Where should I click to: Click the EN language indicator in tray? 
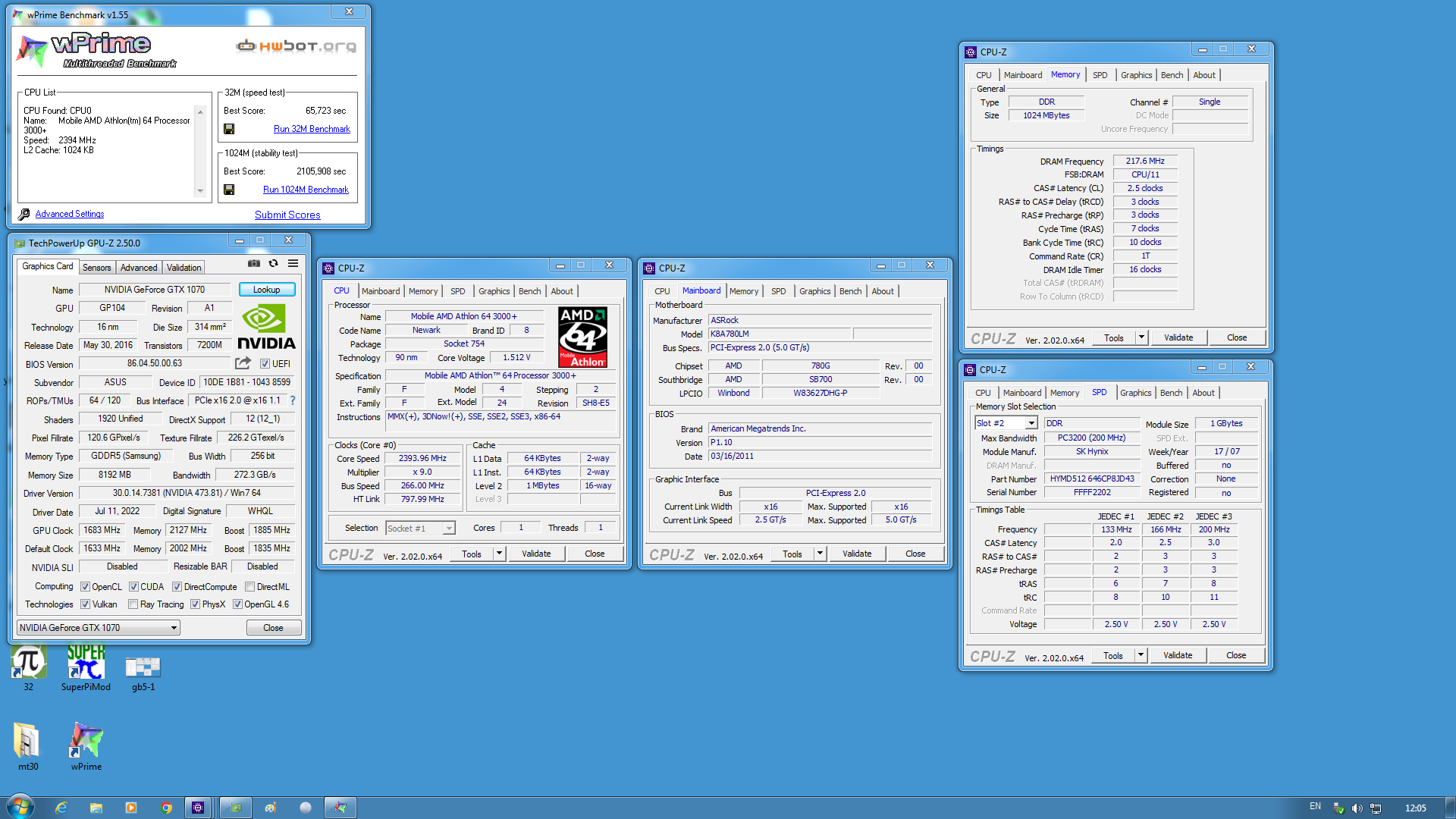point(1315,807)
